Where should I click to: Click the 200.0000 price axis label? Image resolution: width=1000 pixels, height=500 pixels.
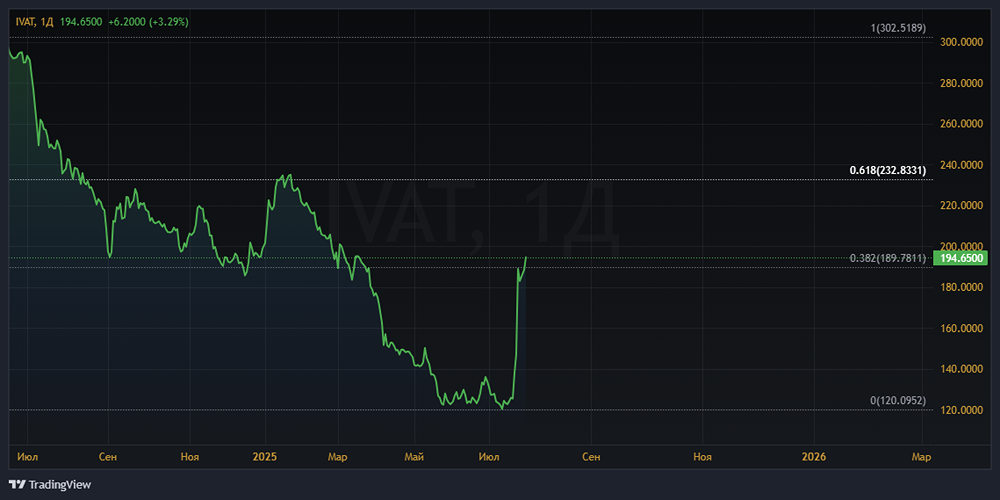coord(960,246)
